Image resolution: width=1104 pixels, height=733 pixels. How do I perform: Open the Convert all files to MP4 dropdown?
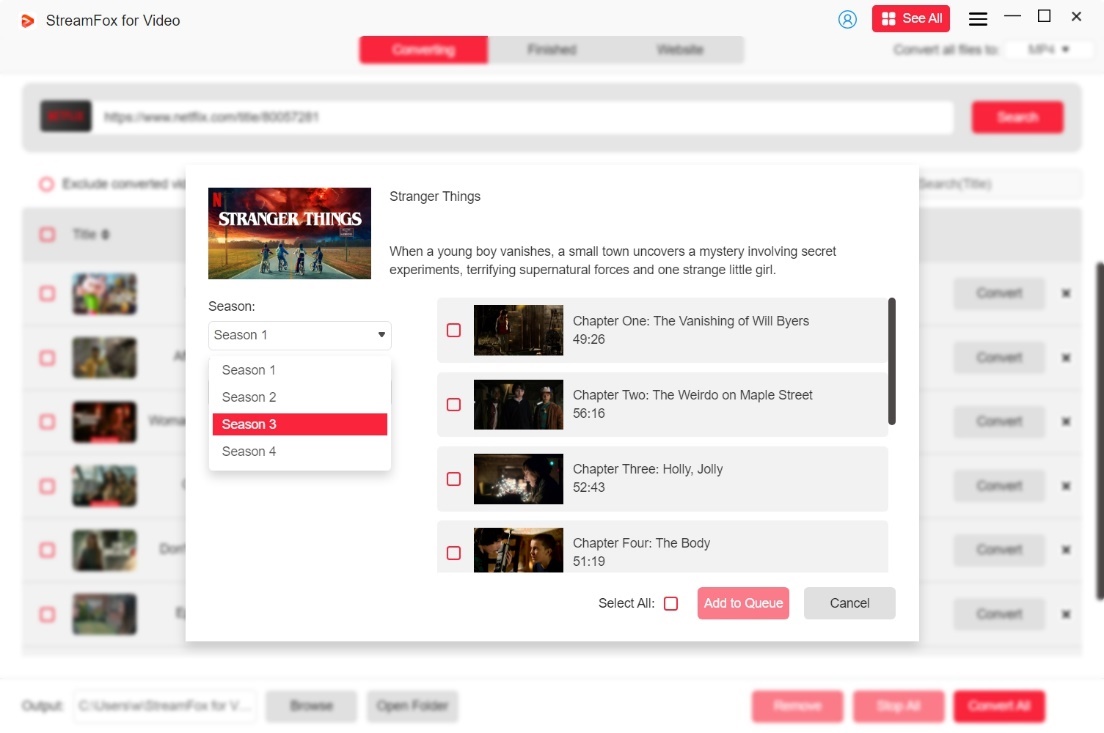[x=1048, y=49]
